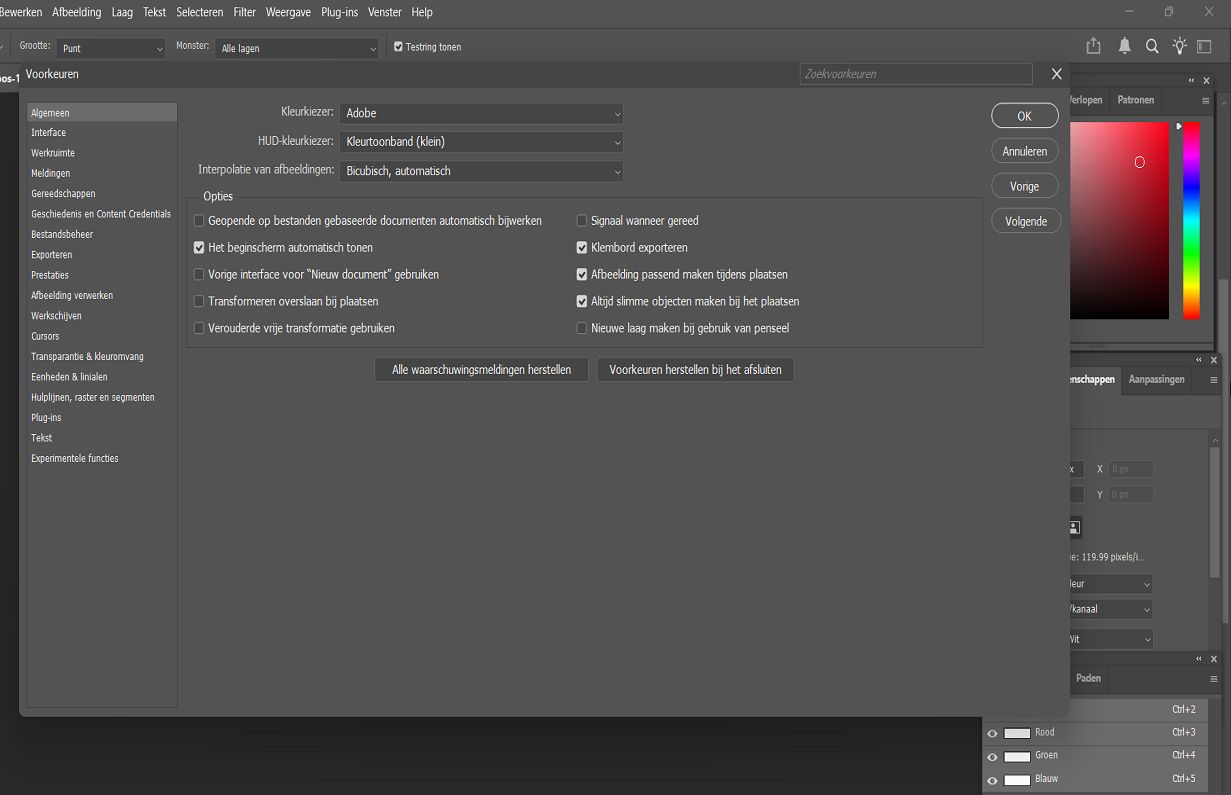This screenshot has width=1231, height=795.
Task: Open the workspace switcher icon
Action: pos(1205,46)
